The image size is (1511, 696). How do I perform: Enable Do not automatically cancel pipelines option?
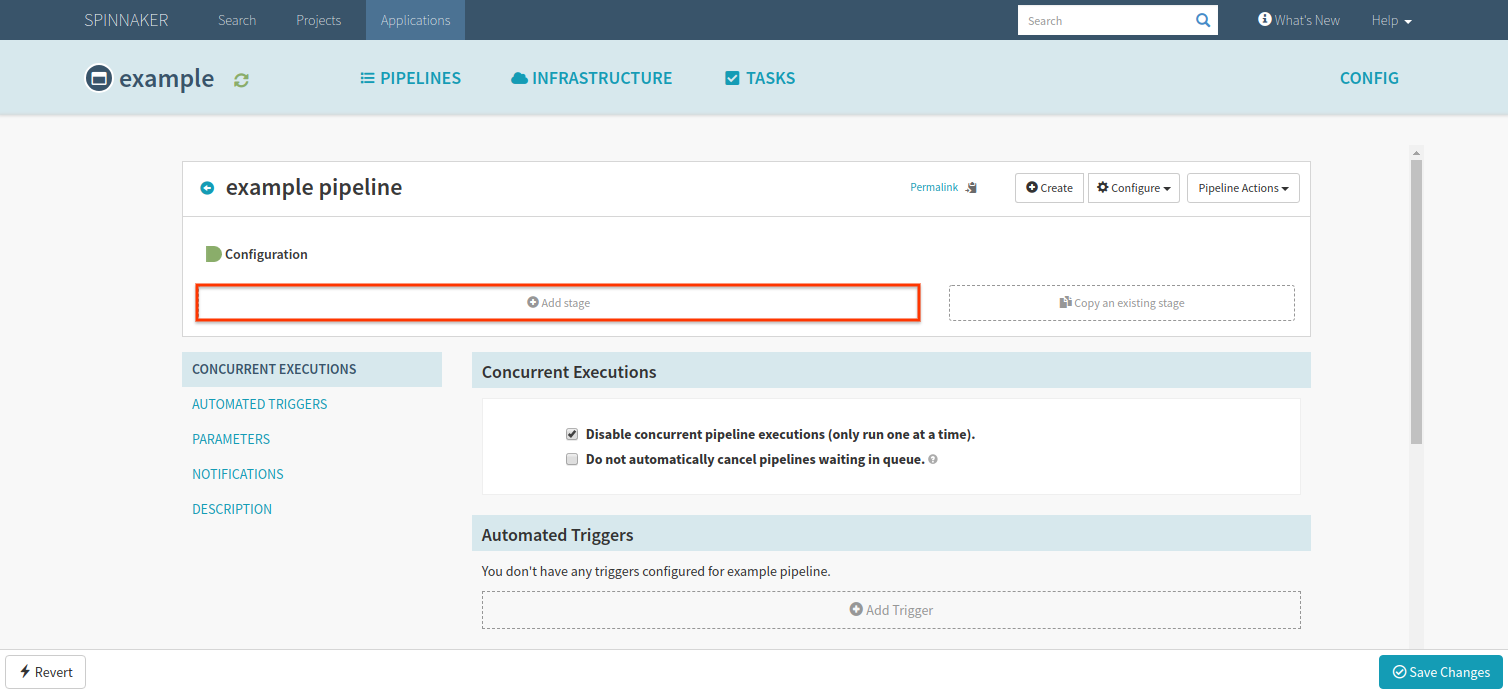tap(572, 460)
